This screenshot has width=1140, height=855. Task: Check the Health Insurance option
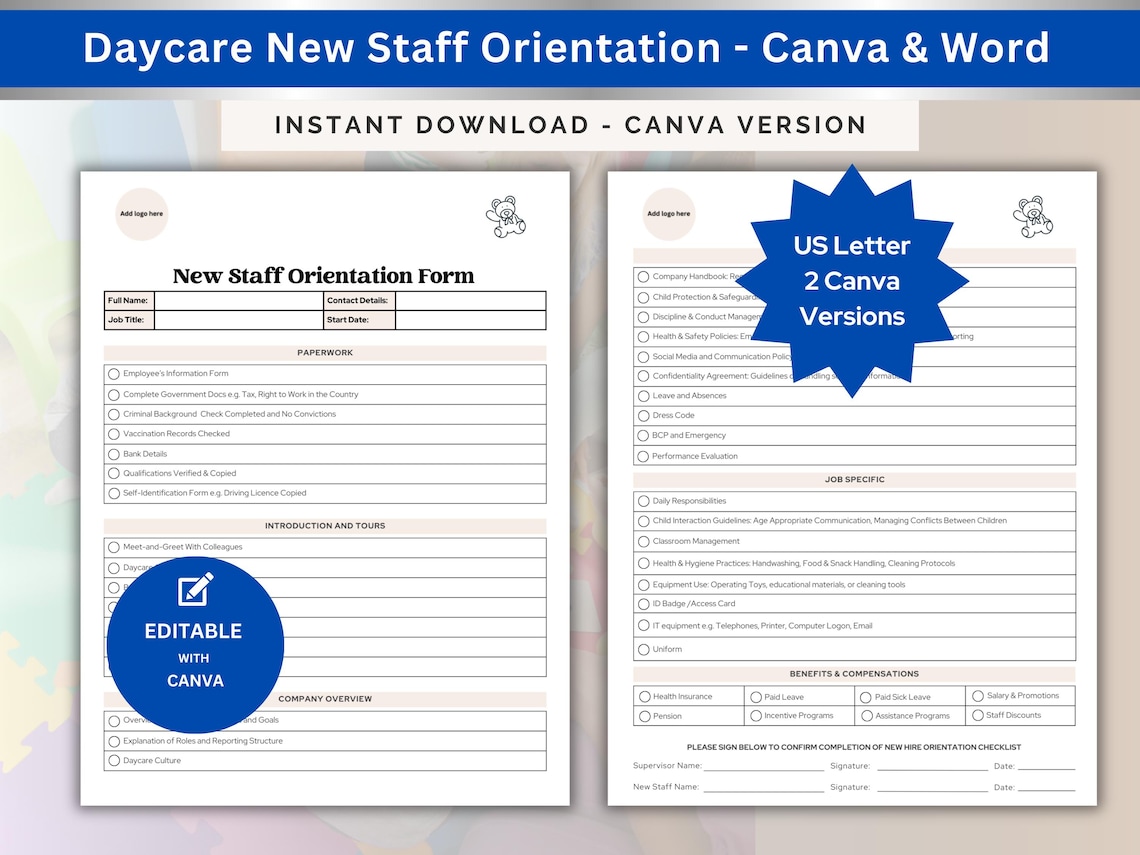(x=643, y=696)
